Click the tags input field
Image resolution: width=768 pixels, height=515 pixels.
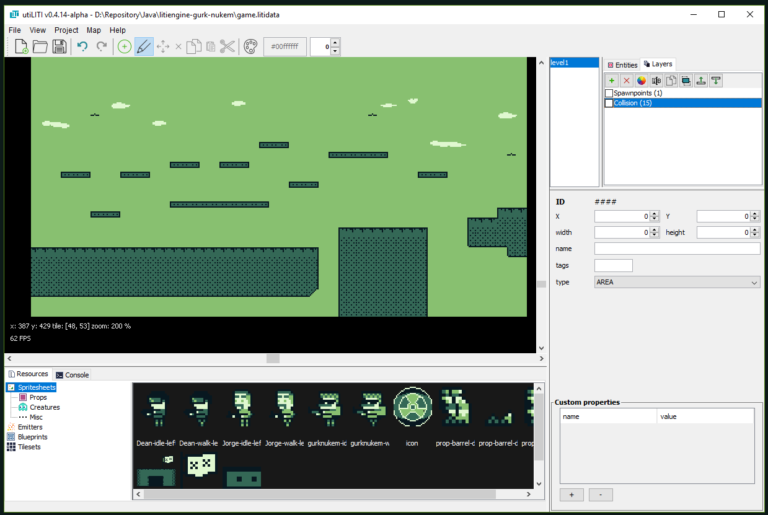(x=613, y=266)
